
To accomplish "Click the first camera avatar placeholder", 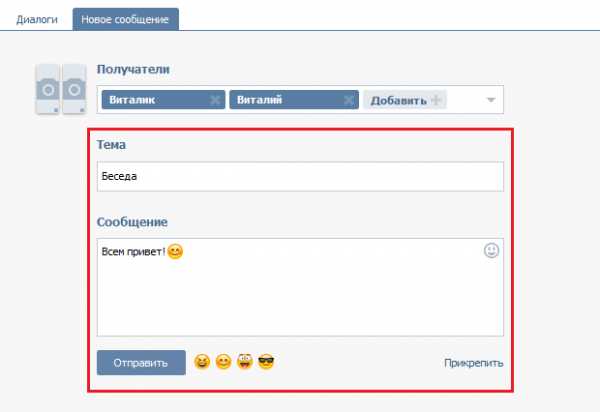I will tap(48, 89).
